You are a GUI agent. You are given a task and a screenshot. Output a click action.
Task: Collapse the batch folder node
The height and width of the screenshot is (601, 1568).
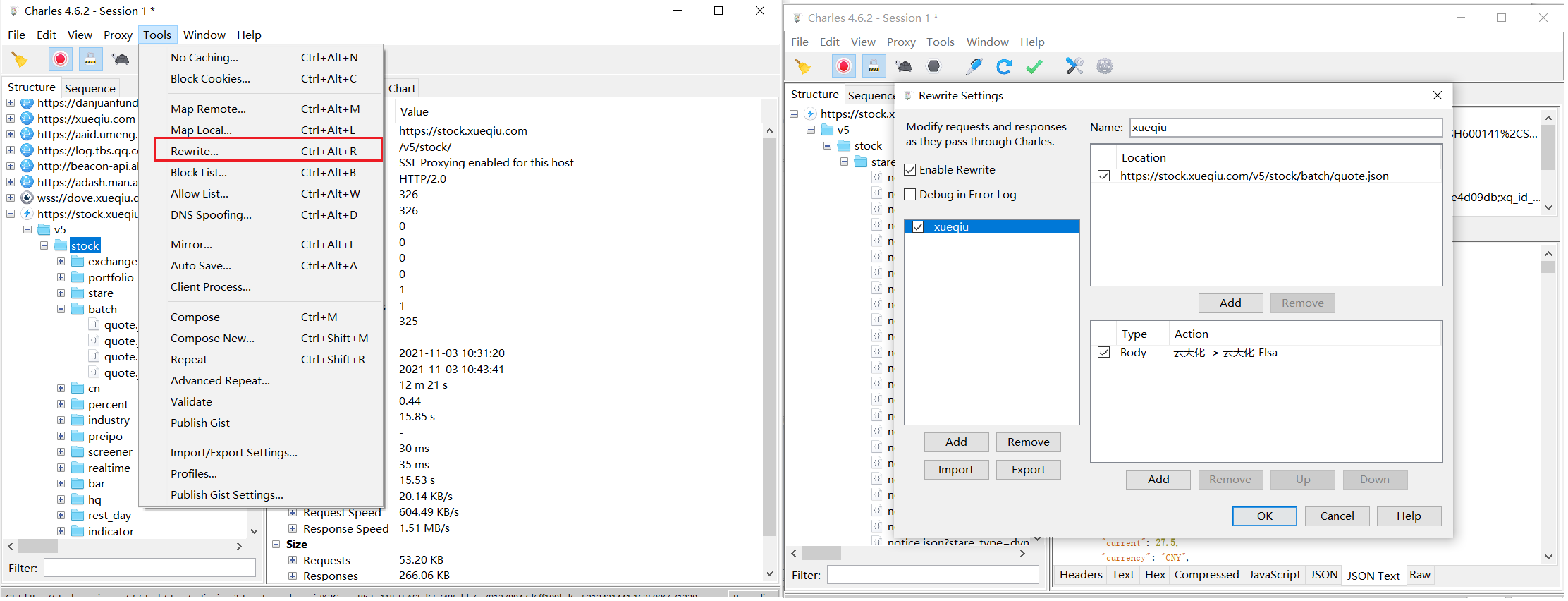pyautogui.click(x=61, y=309)
